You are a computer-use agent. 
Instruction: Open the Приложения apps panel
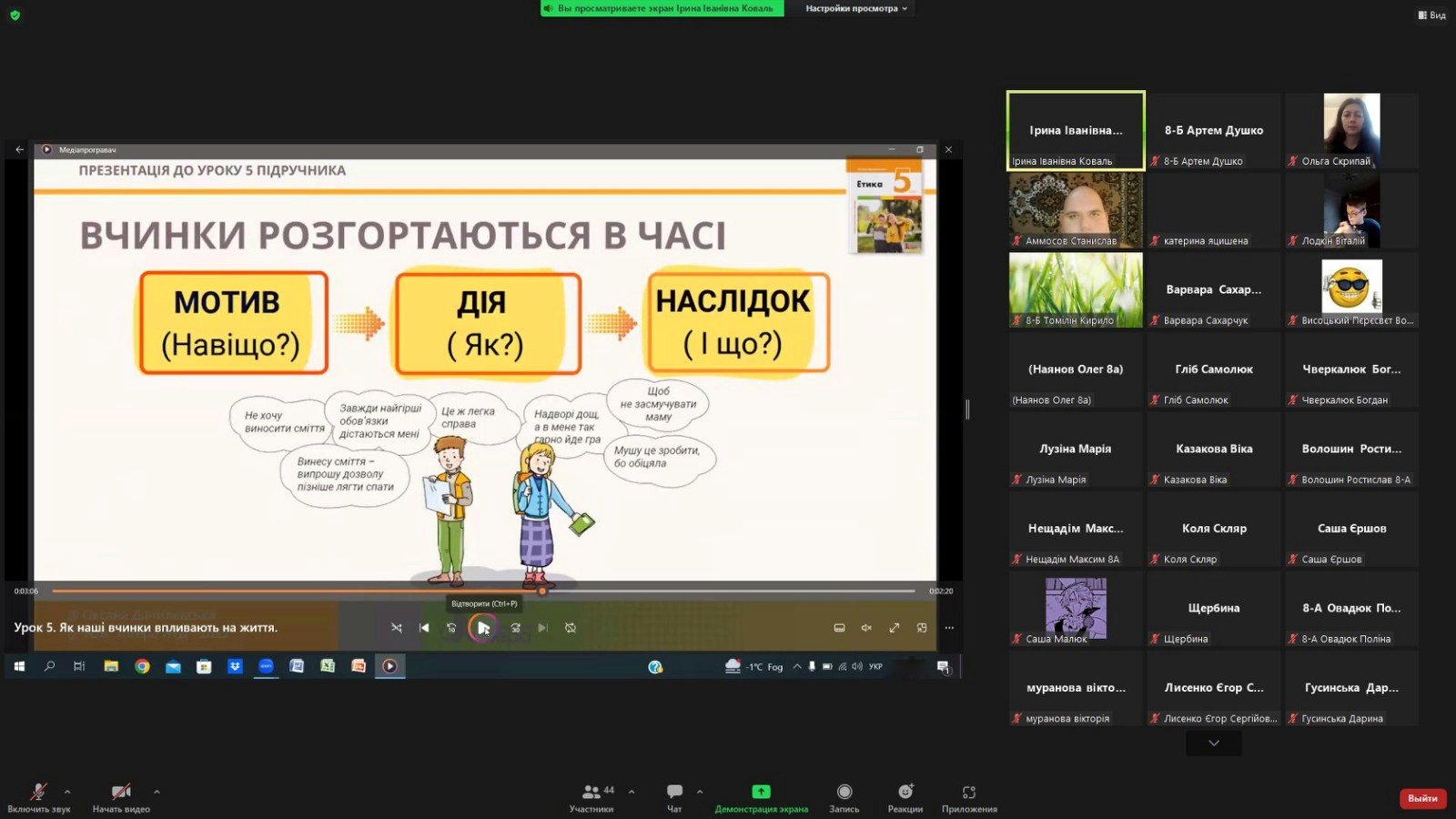pyautogui.click(x=969, y=797)
